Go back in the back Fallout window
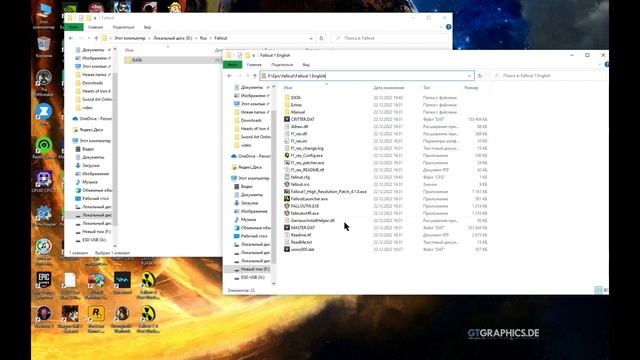The height and width of the screenshot is (360, 640). 71,38
